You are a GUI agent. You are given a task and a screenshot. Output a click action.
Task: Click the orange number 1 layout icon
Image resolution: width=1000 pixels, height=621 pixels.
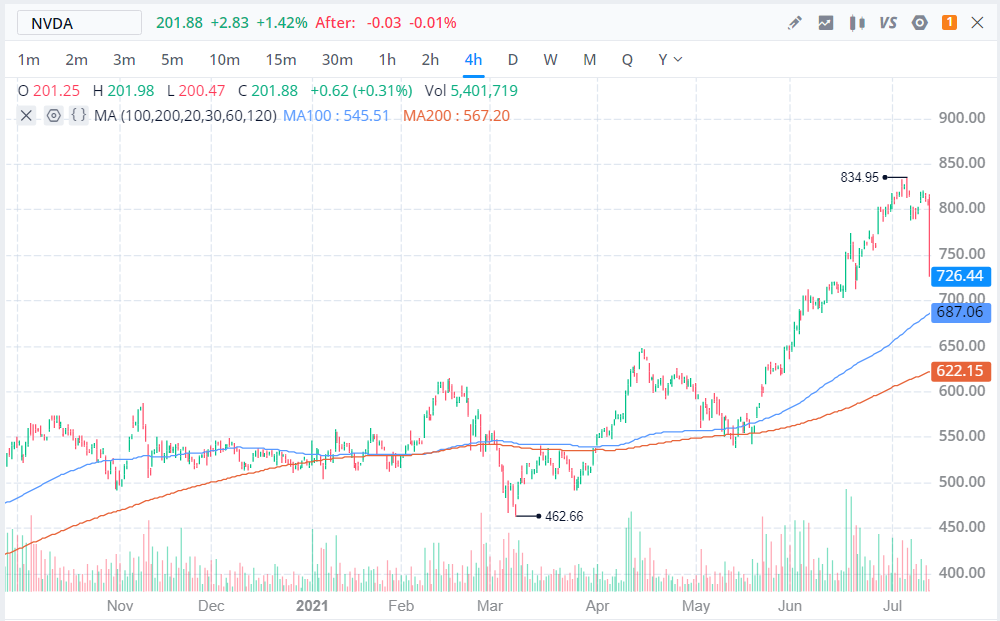(x=949, y=22)
